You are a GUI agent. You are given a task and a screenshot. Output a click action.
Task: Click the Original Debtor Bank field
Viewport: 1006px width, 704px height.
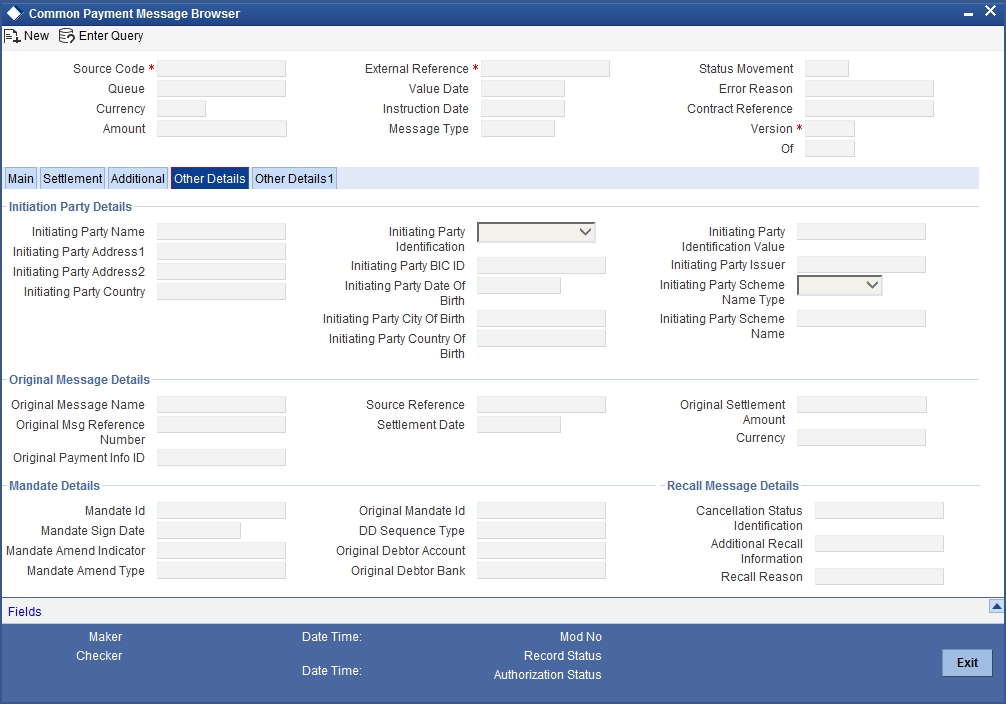coord(541,571)
